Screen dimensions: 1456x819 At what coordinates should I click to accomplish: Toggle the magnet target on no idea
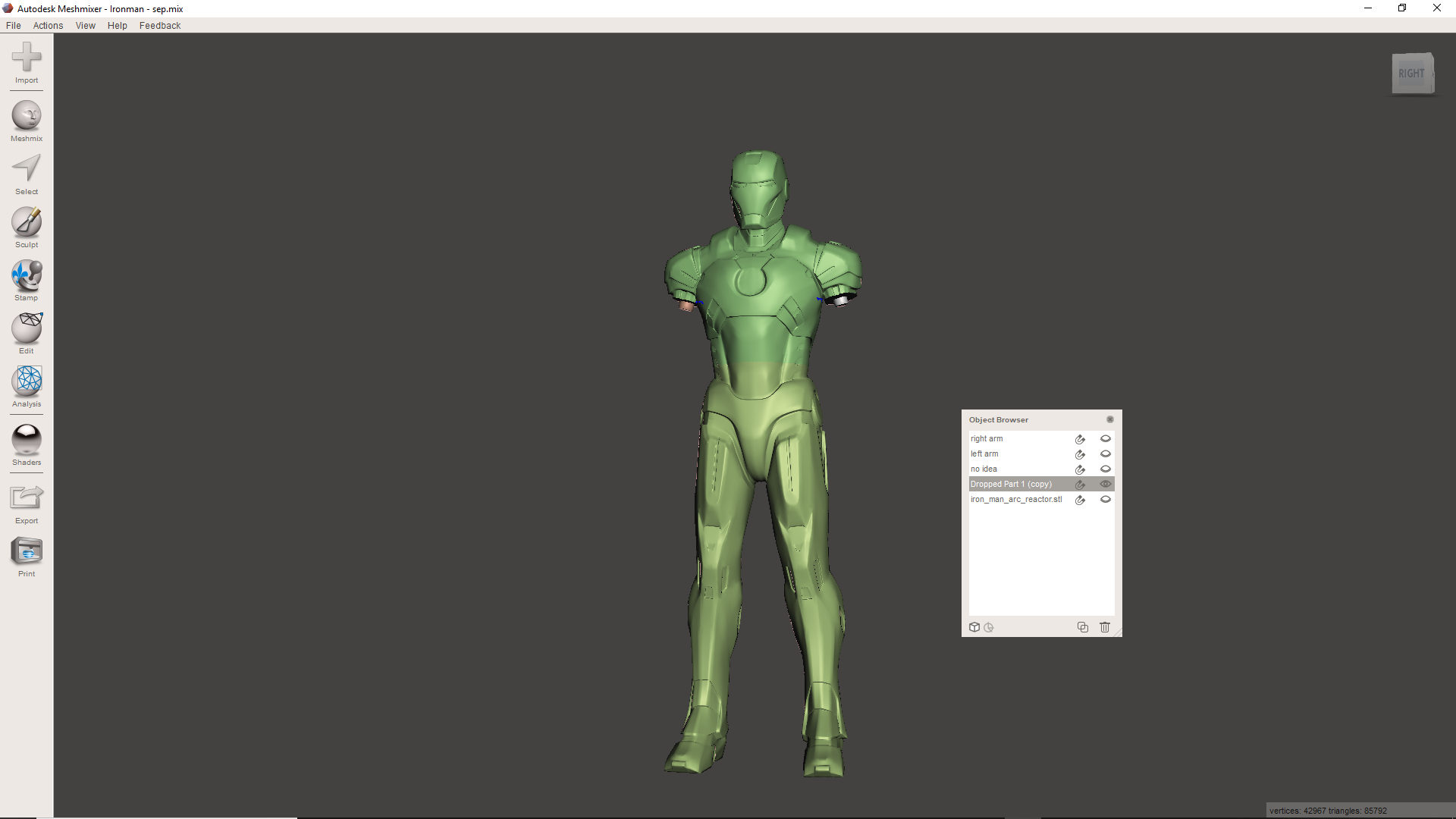point(1080,469)
